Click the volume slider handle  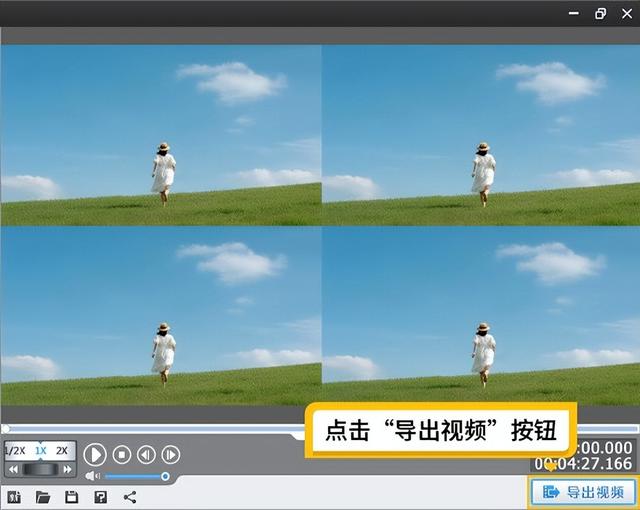click(x=165, y=476)
